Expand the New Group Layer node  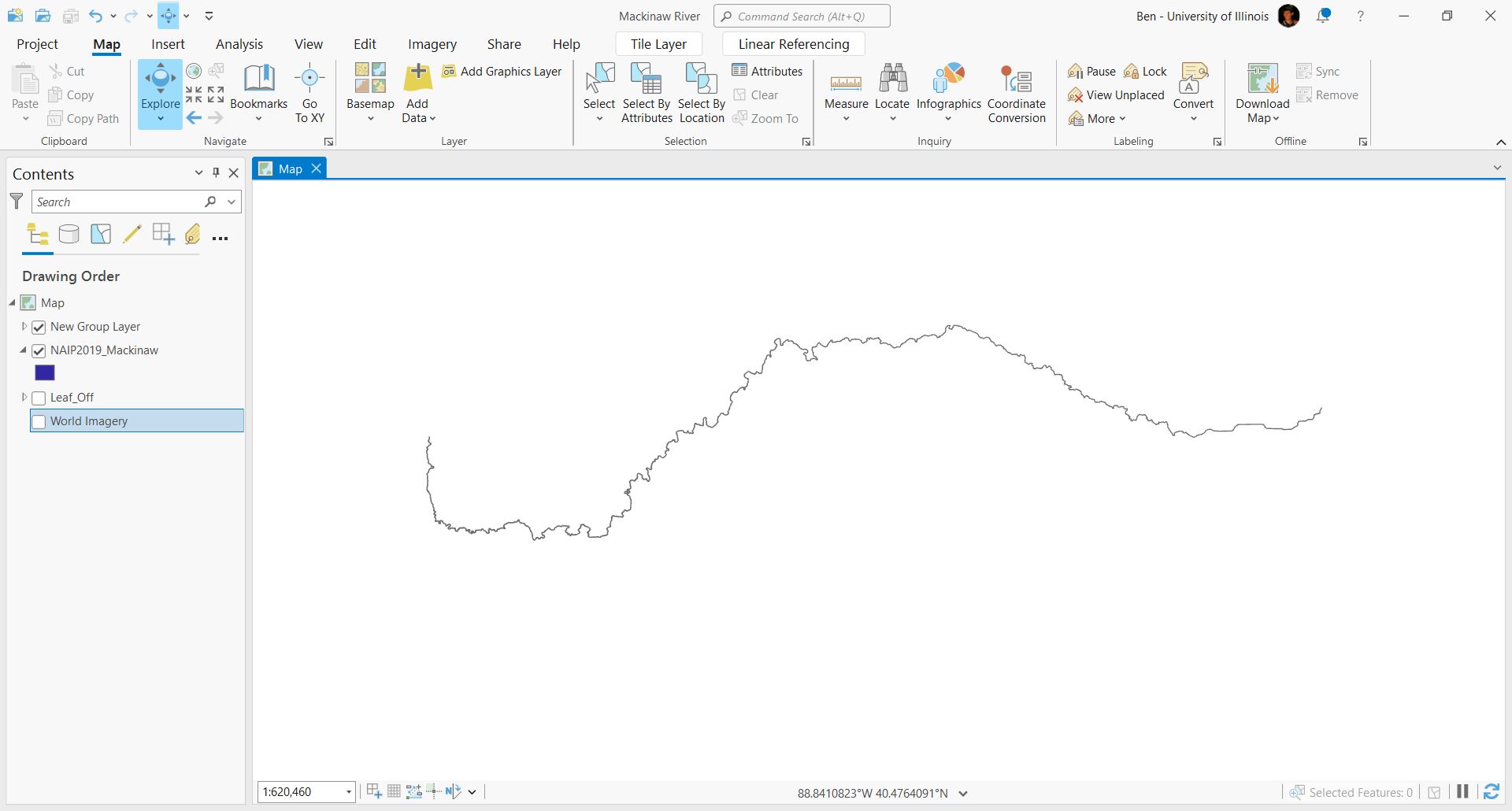point(24,327)
